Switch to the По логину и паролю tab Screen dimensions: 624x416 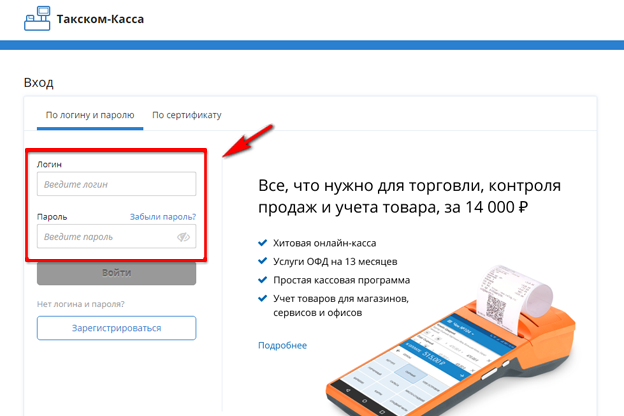[90, 115]
